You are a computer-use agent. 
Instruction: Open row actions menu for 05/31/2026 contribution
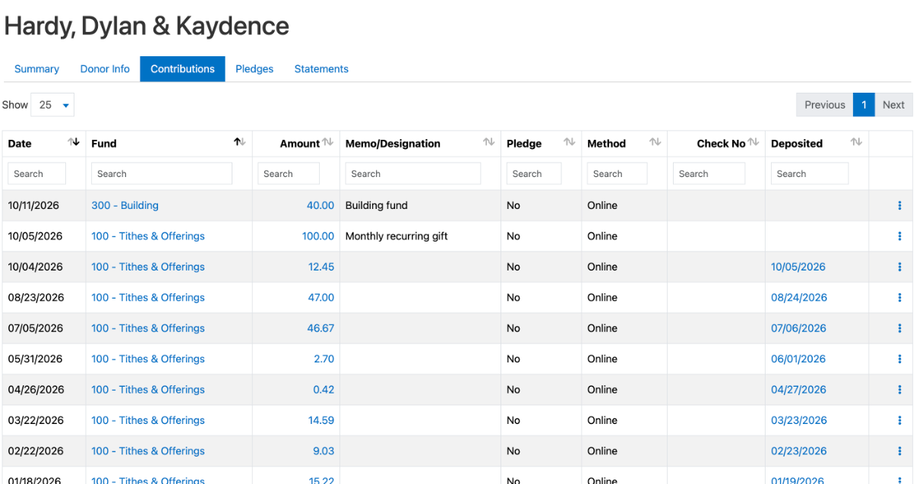coord(899,359)
